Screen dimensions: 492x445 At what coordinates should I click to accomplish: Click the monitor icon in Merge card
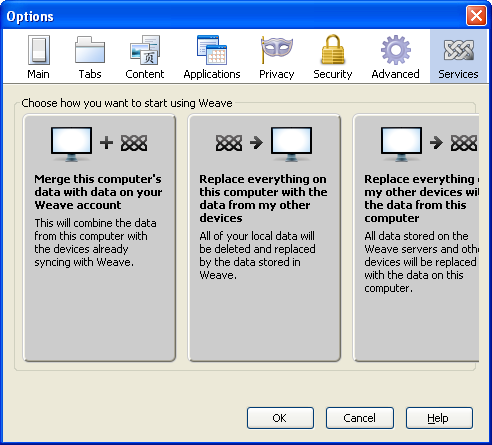[71, 144]
